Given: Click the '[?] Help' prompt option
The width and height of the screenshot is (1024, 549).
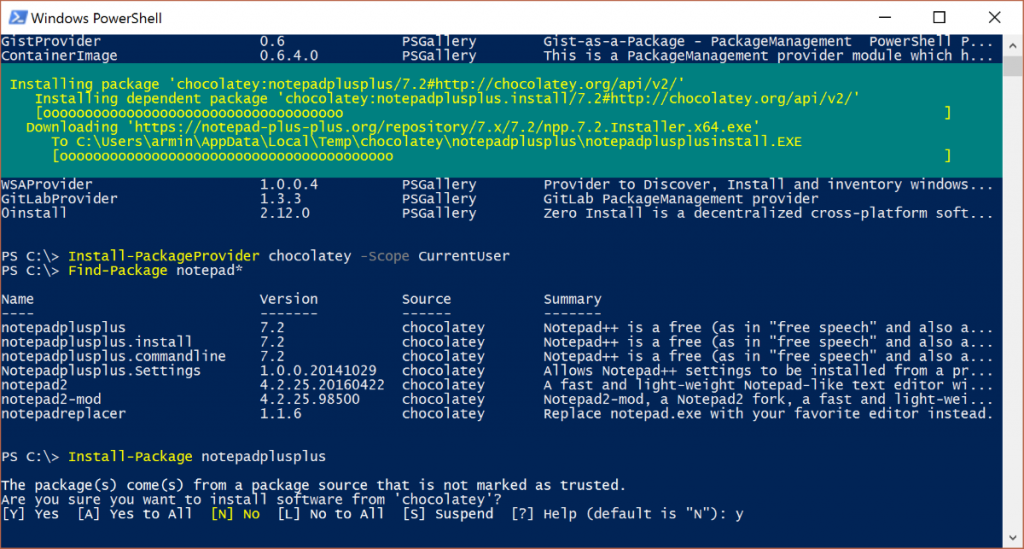Looking at the screenshot, I should (543, 514).
